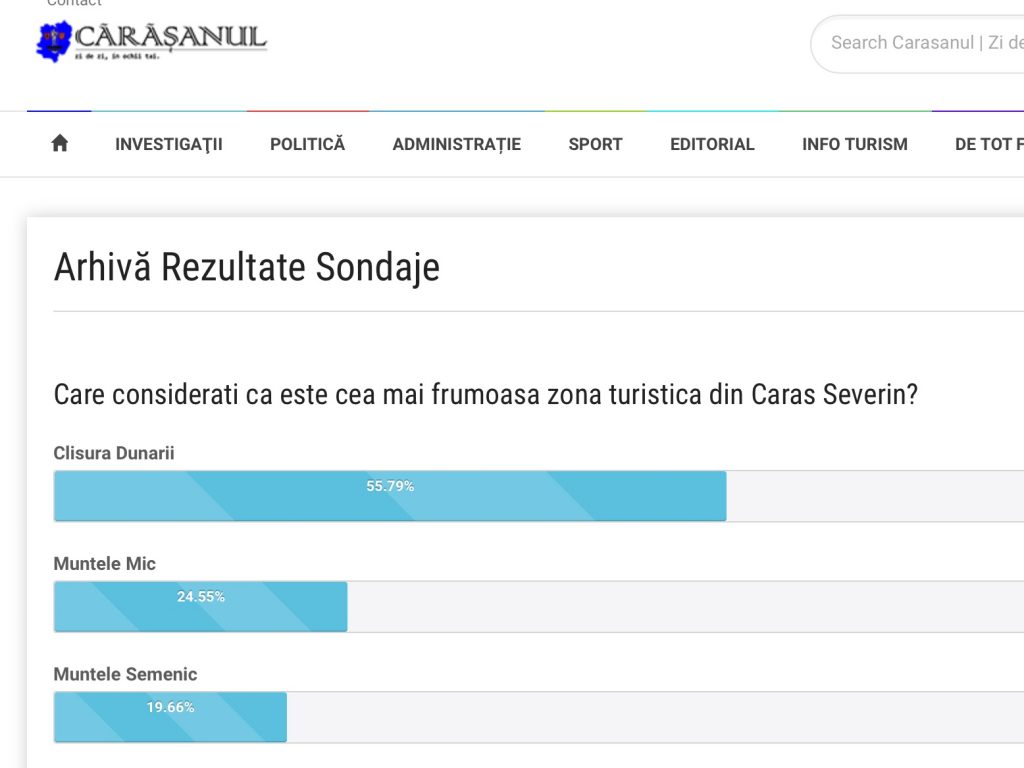Go to the POLITICĂ section
Screen dimensions: 1024x768
pos(307,144)
